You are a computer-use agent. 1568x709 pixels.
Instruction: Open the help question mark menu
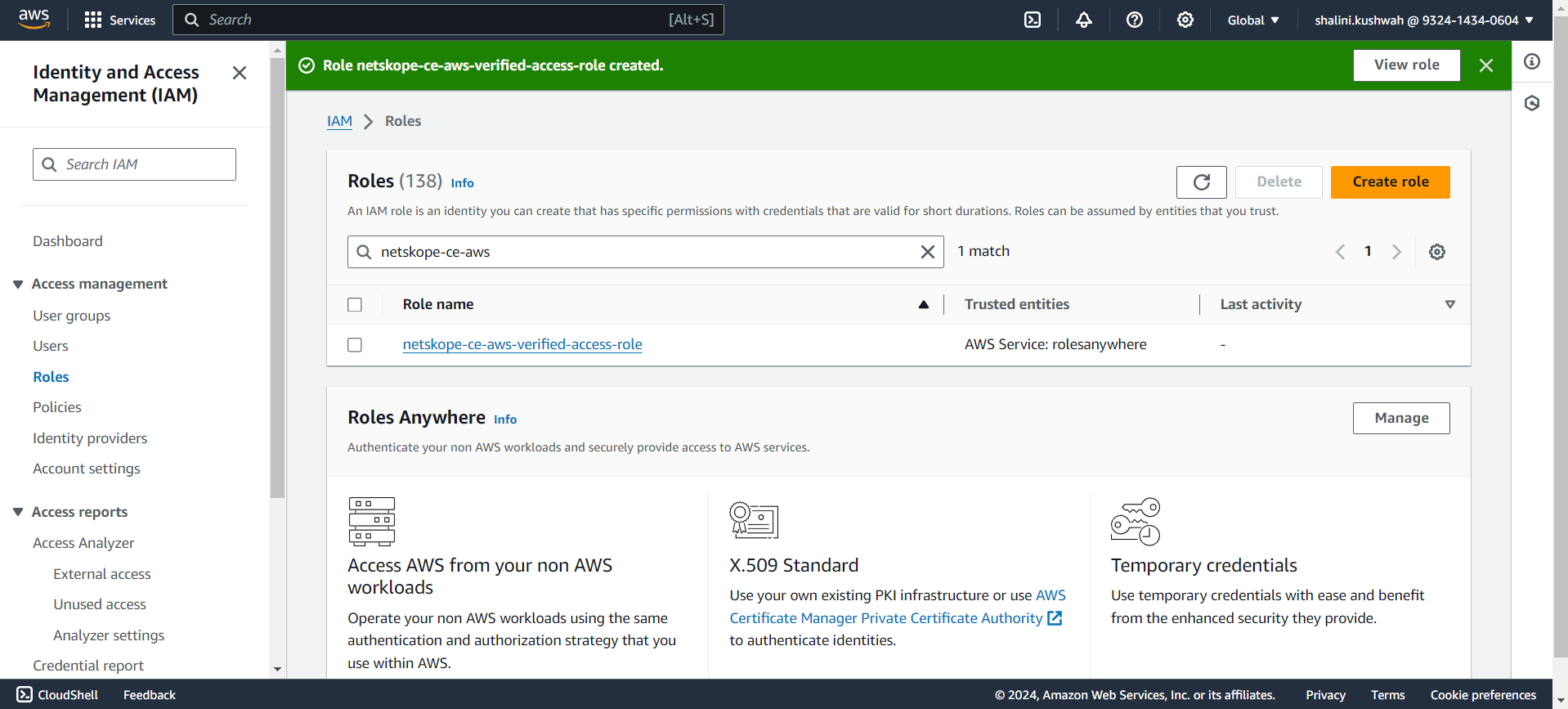1134,20
